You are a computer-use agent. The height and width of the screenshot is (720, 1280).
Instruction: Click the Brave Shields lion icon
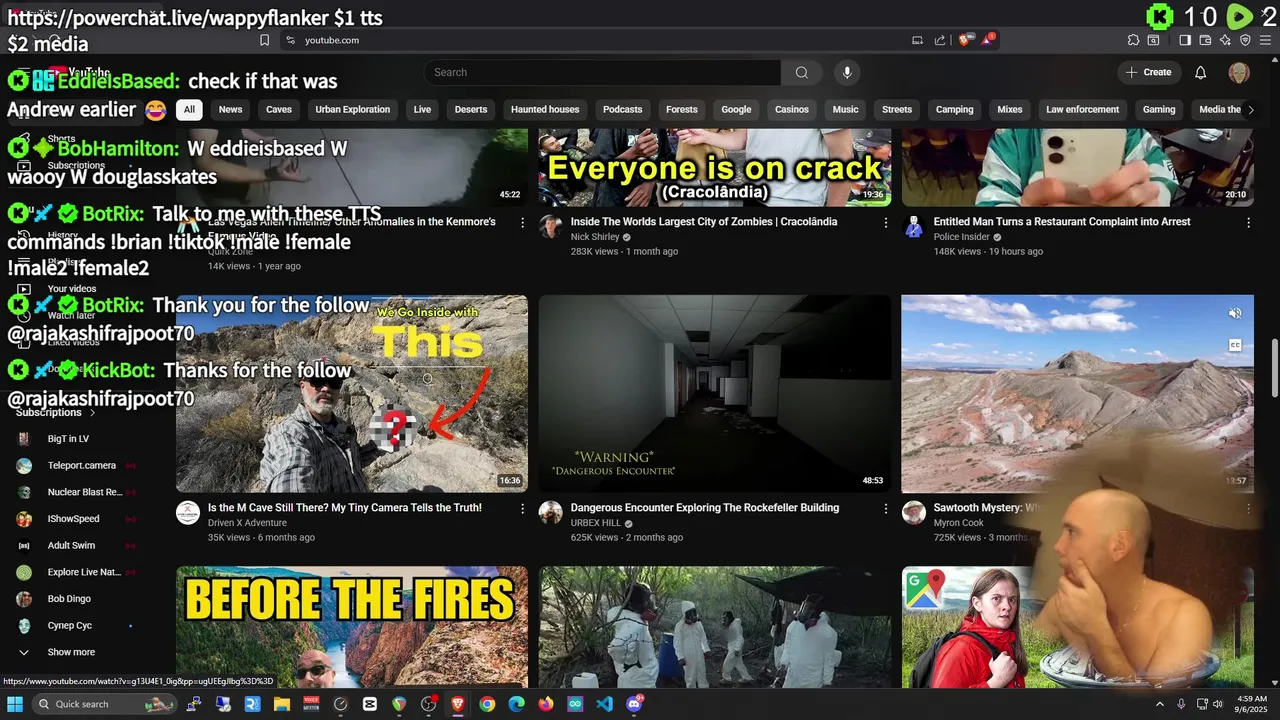[964, 40]
